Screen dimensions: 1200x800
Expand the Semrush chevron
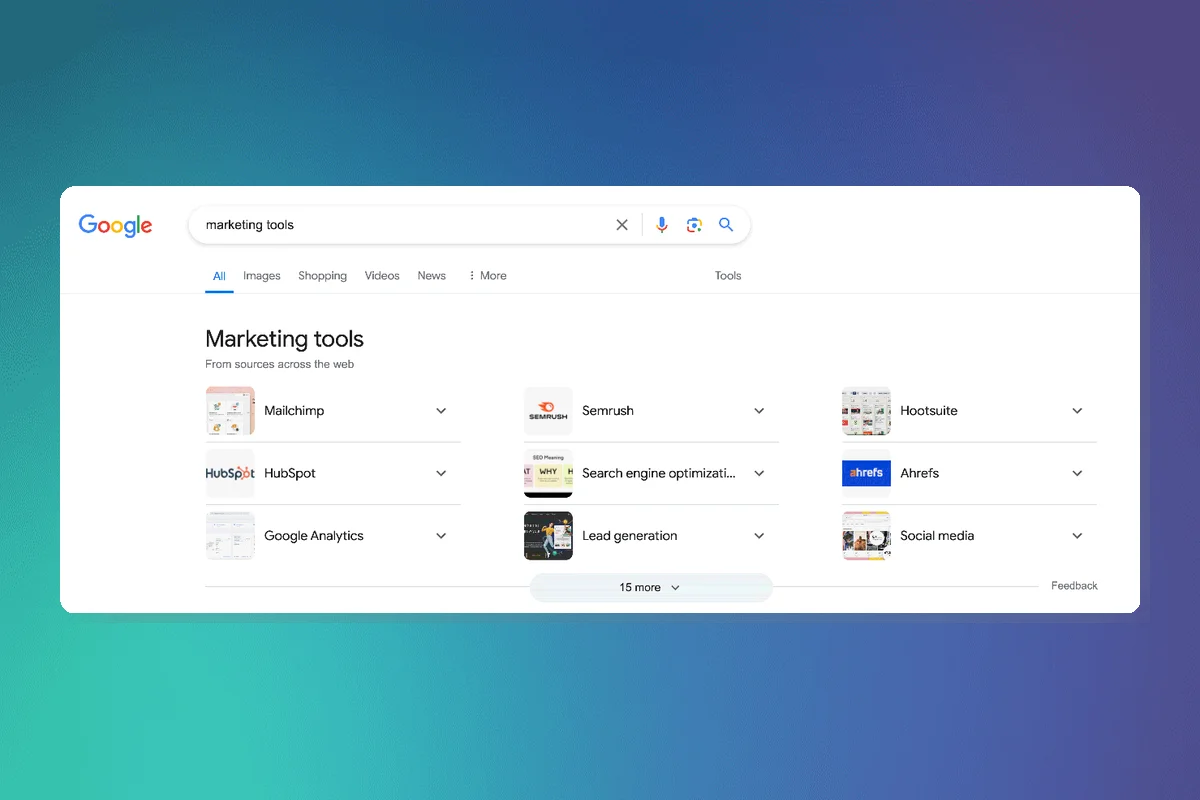759,411
